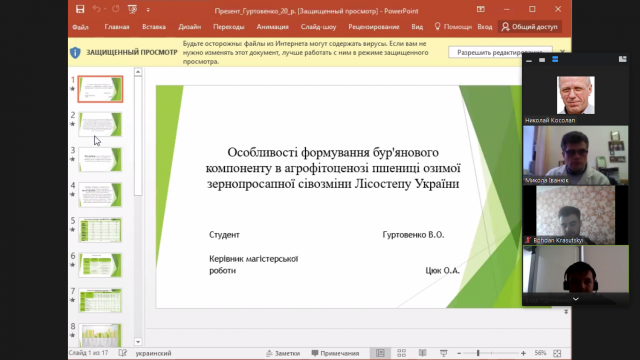Click the next slide arrow under the editor scrollbar
Image resolution: width=640 pixels, height=360 pixels.
(x=566, y=312)
